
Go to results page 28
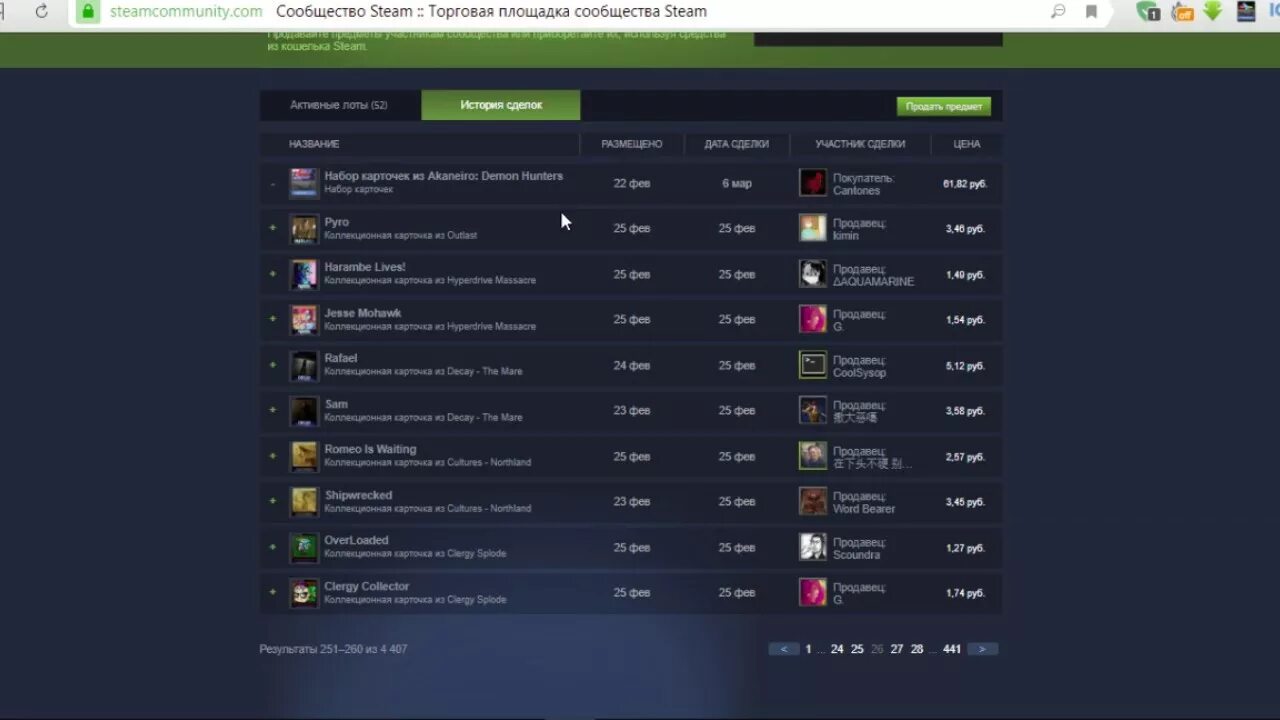(x=917, y=649)
